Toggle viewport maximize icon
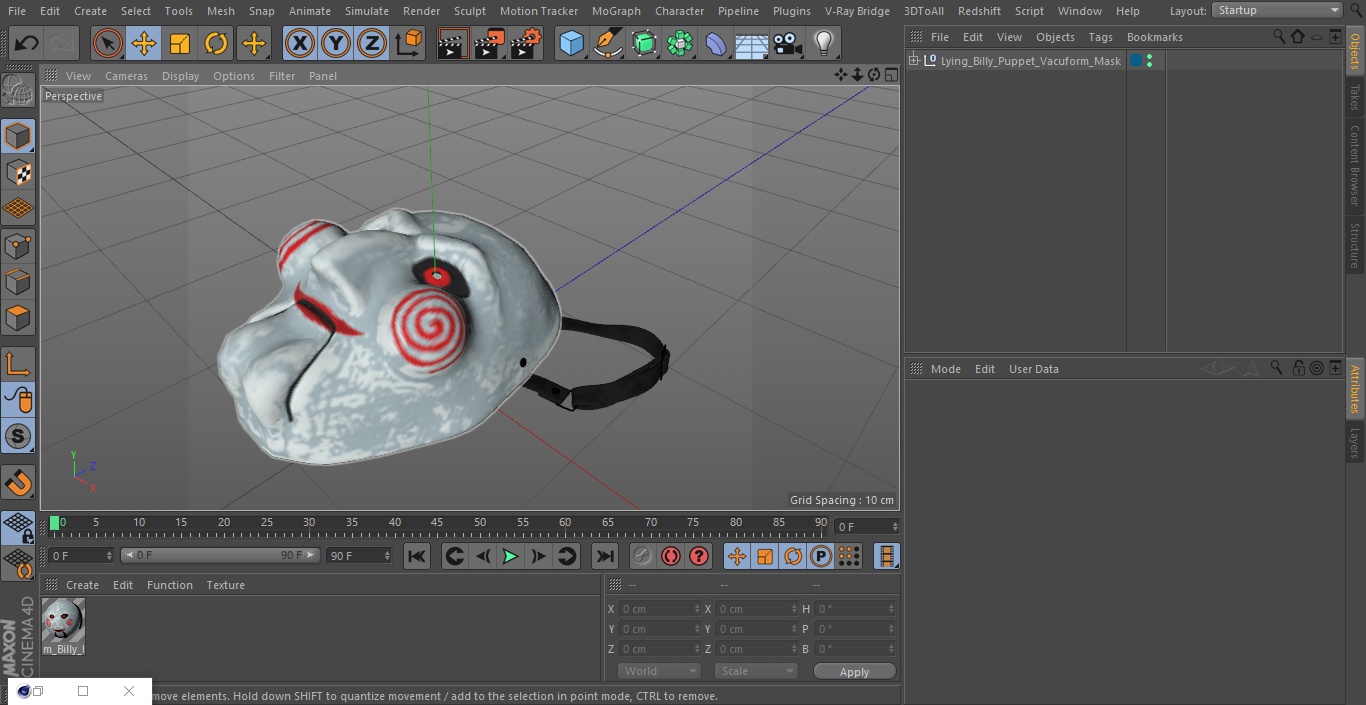Screen dimensions: 1366x705 [x=890, y=75]
